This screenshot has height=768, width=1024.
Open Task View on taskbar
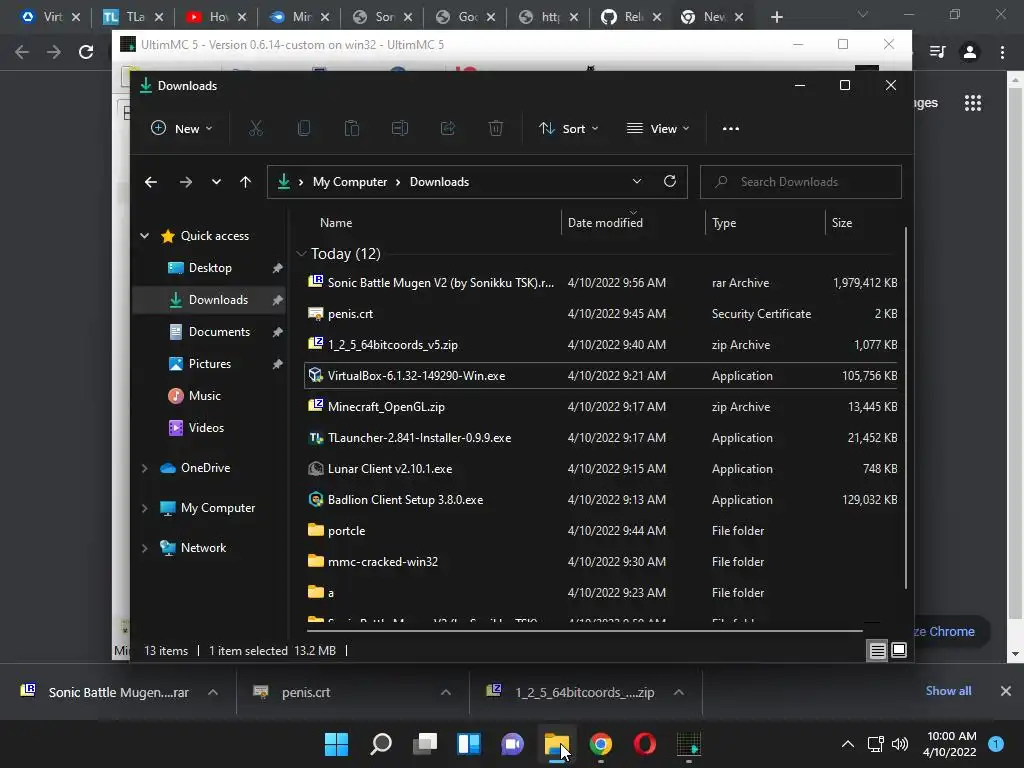[x=425, y=744]
